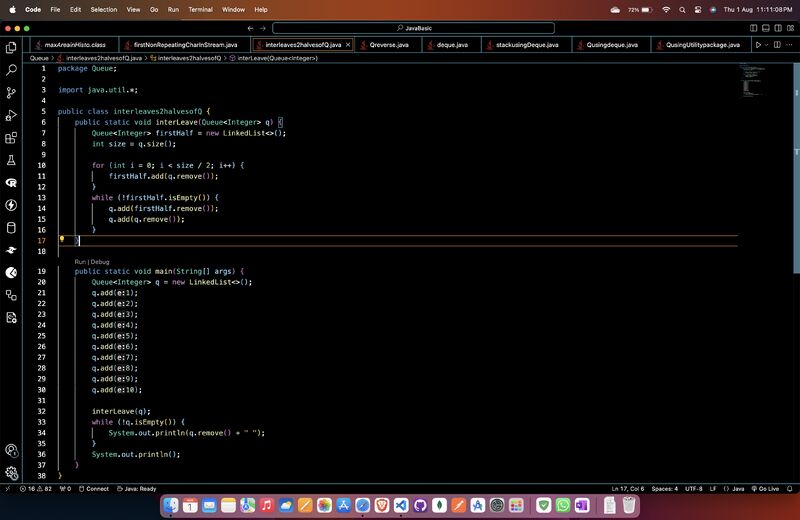Image resolution: width=800 pixels, height=520 pixels.
Task: Click the Manage gear icon
Action: (11, 473)
